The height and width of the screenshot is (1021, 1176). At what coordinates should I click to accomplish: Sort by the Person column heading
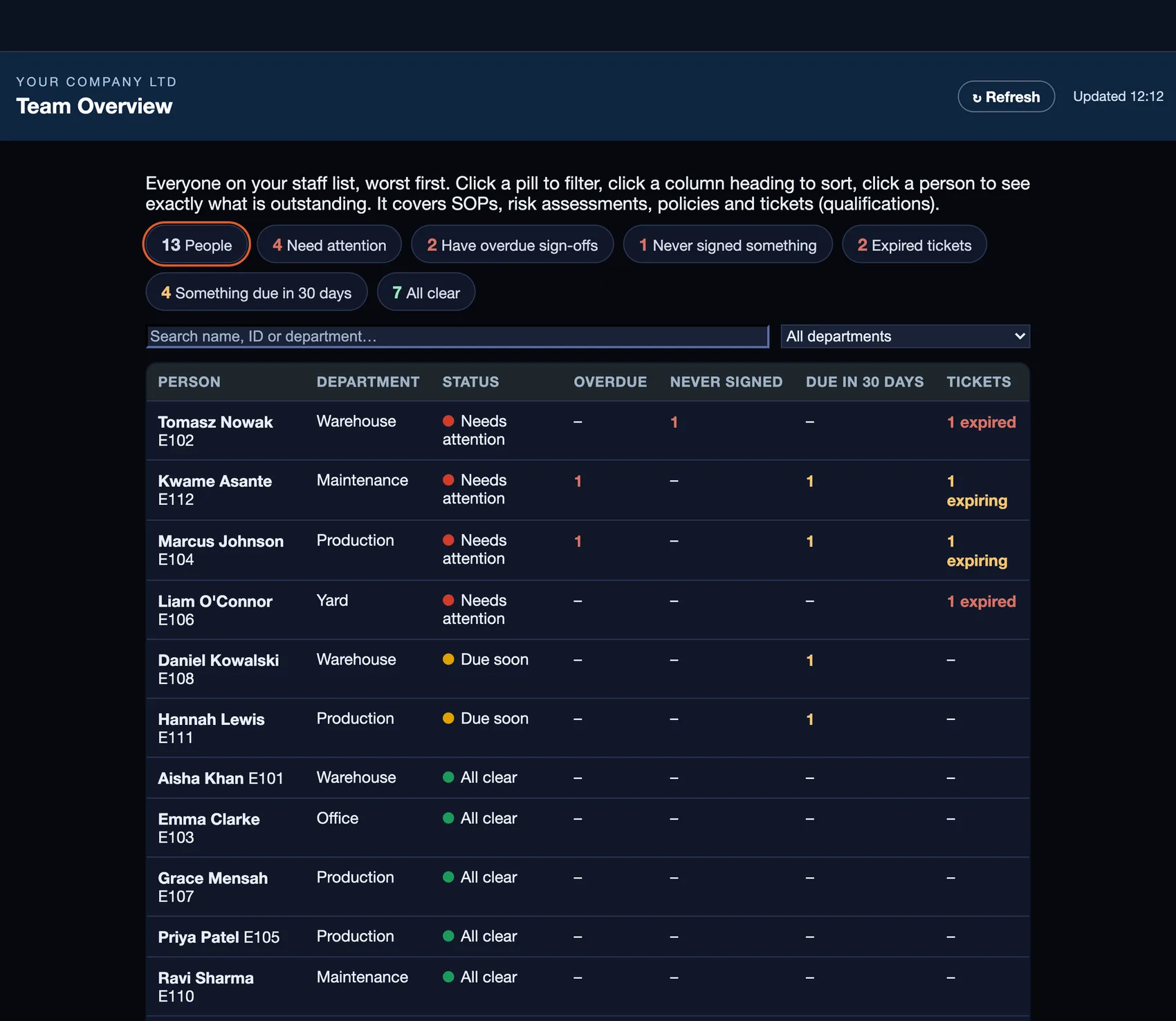point(189,382)
